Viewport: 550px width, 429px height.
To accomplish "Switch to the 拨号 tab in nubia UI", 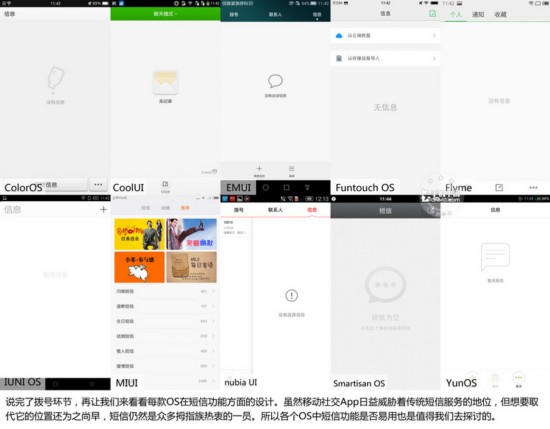I will (x=239, y=210).
